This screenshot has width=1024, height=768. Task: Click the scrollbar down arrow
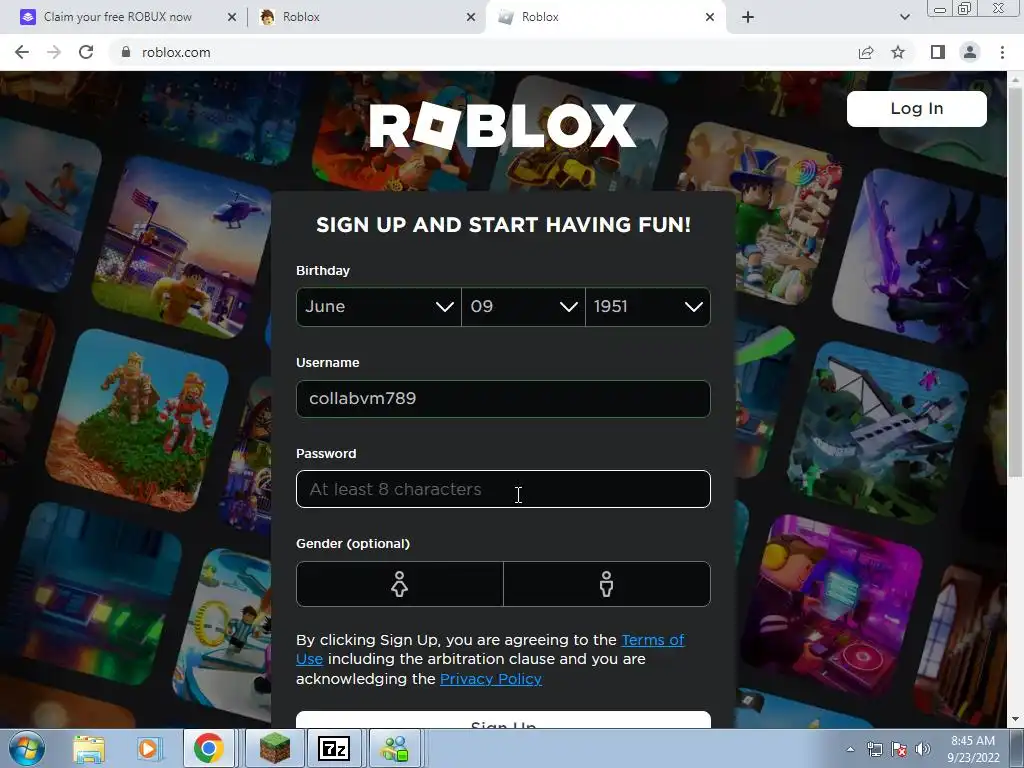pyautogui.click(x=1015, y=719)
